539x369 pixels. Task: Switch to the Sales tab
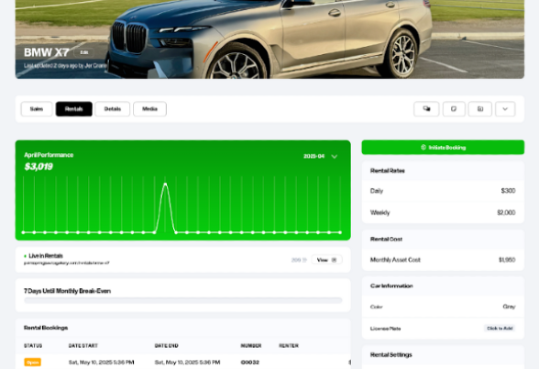pyautogui.click(x=36, y=109)
